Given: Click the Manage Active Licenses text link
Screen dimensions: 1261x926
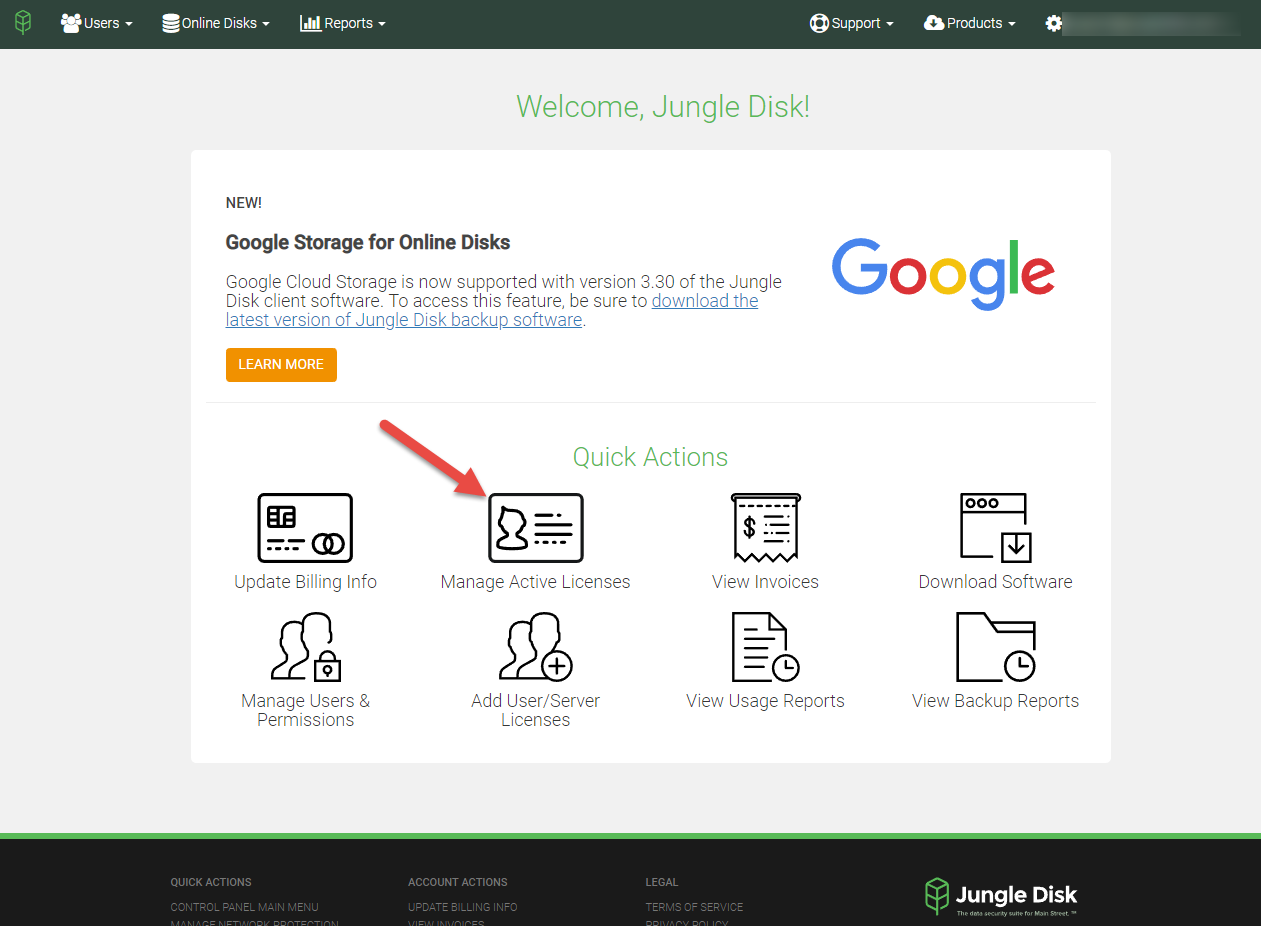Looking at the screenshot, I should coord(535,582).
